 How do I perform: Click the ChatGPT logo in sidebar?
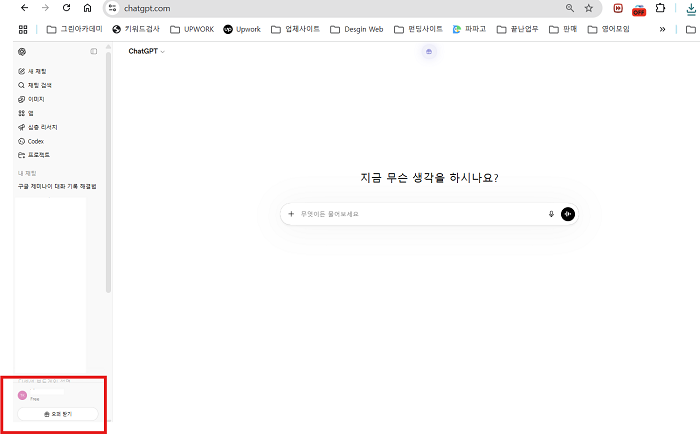(x=22, y=52)
